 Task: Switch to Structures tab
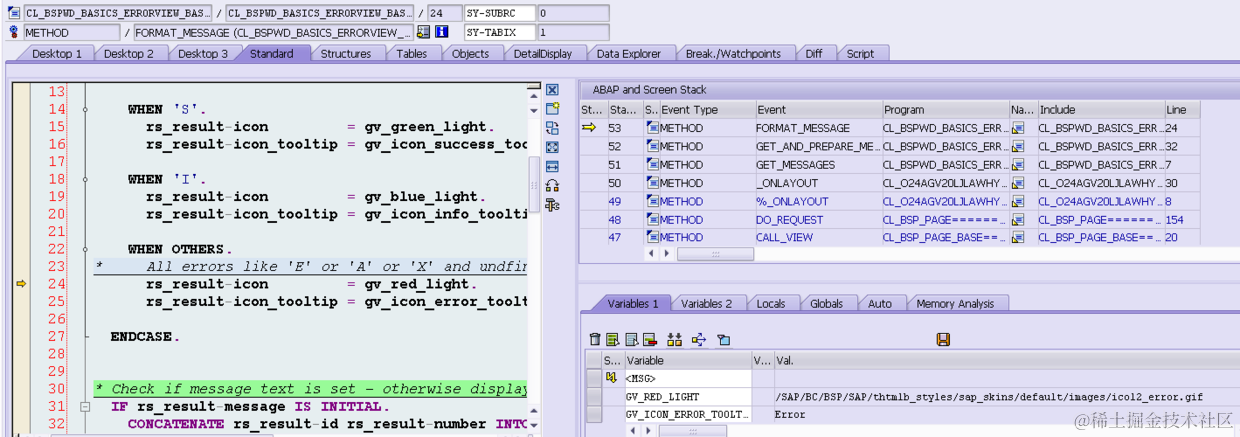point(346,54)
